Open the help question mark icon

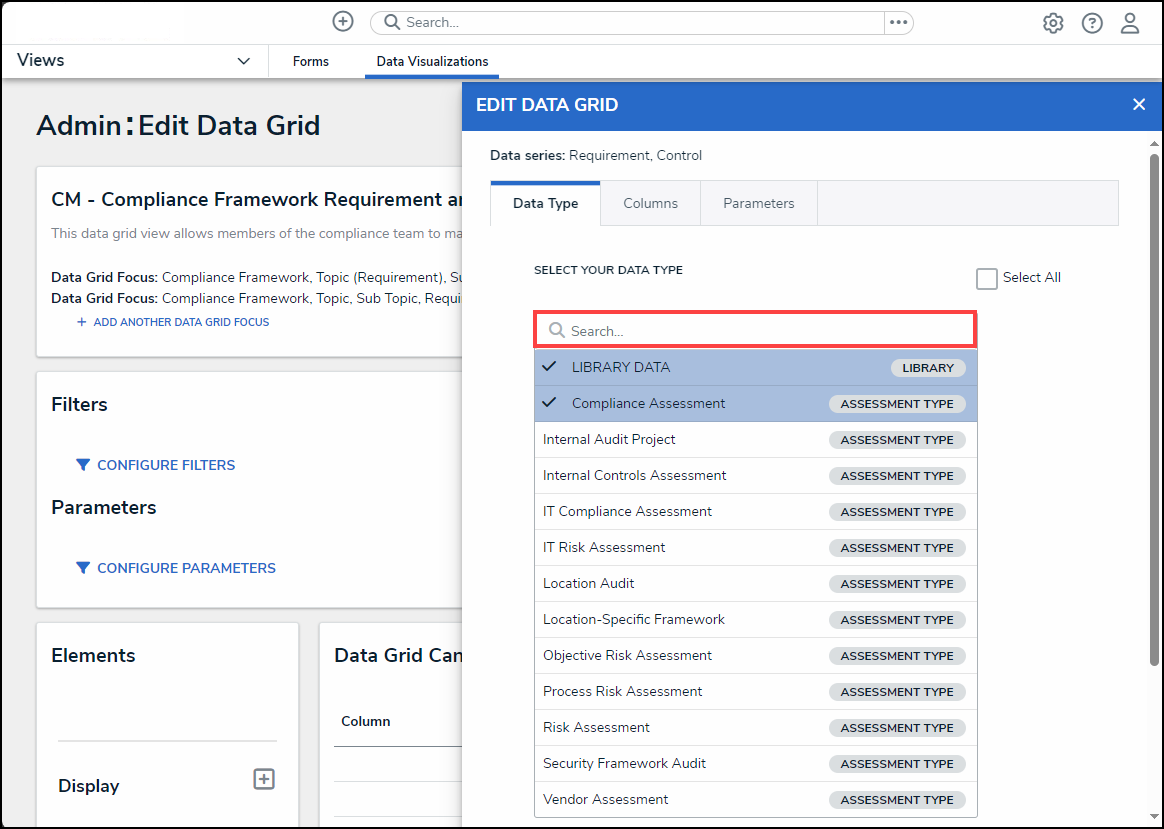pos(1092,23)
